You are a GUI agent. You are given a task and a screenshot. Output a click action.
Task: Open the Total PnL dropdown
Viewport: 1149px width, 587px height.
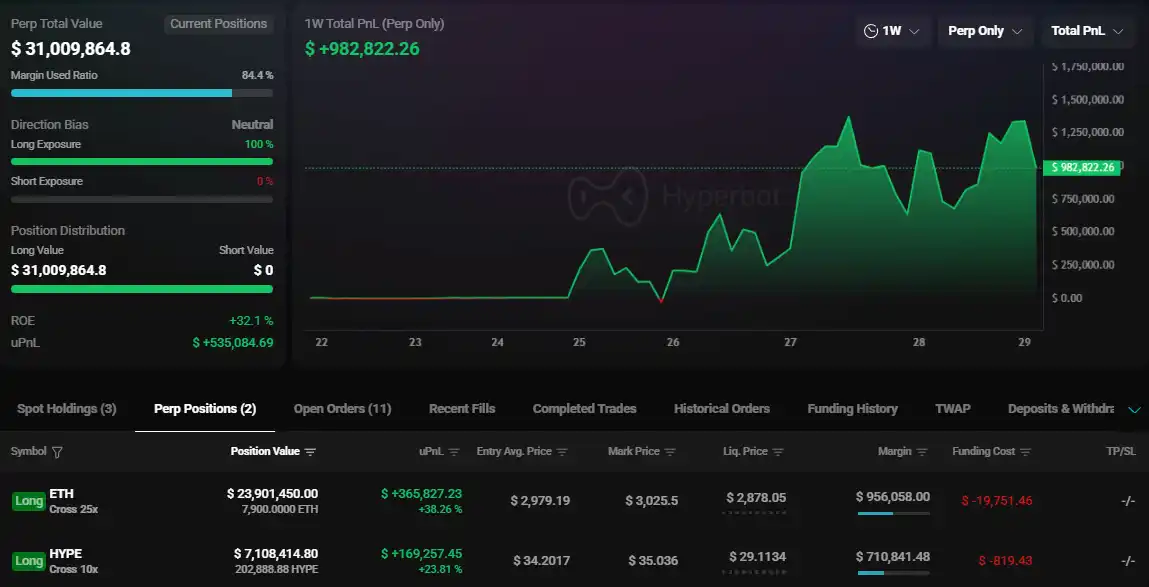[x=1088, y=31]
